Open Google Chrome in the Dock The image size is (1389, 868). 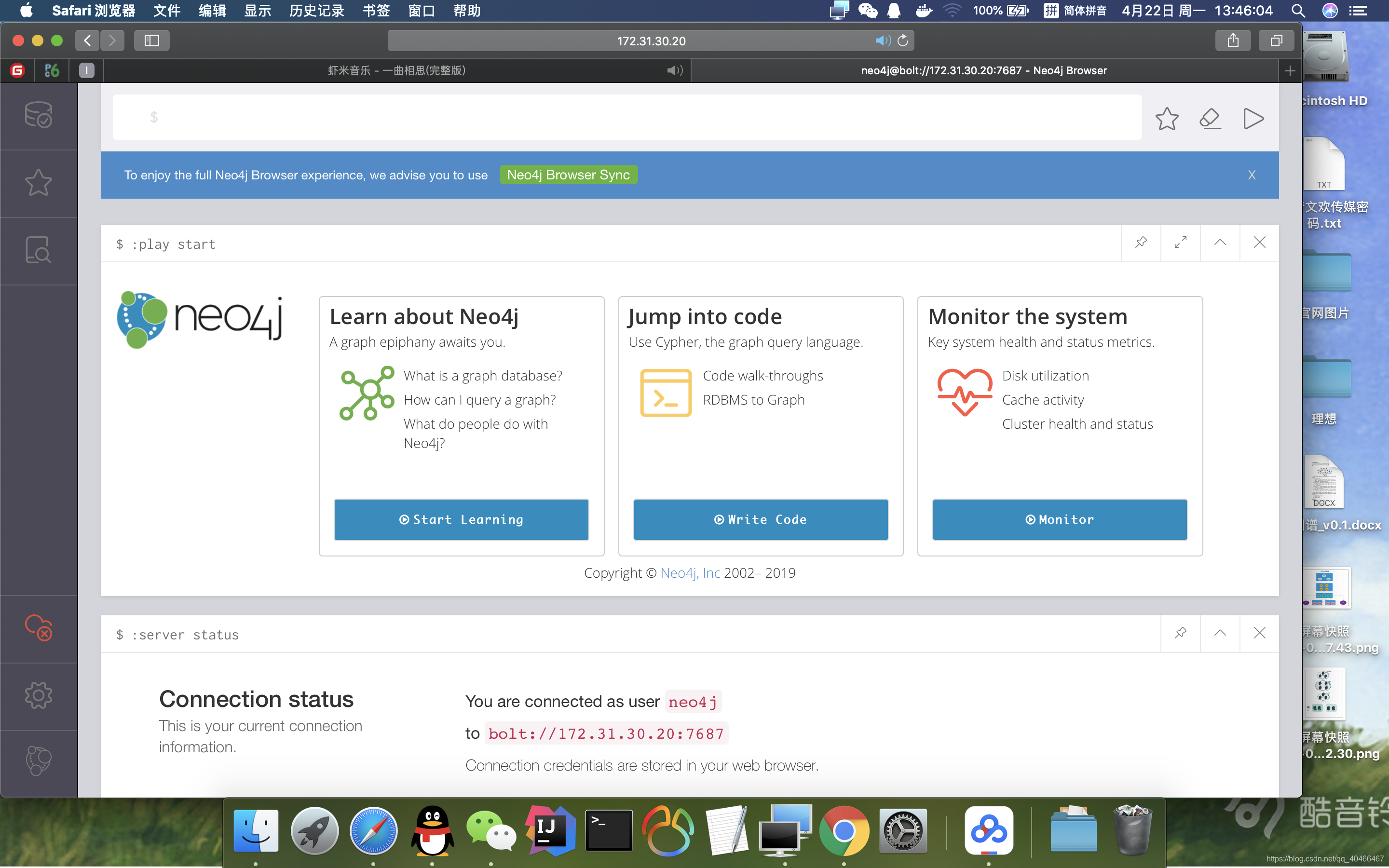click(x=844, y=830)
